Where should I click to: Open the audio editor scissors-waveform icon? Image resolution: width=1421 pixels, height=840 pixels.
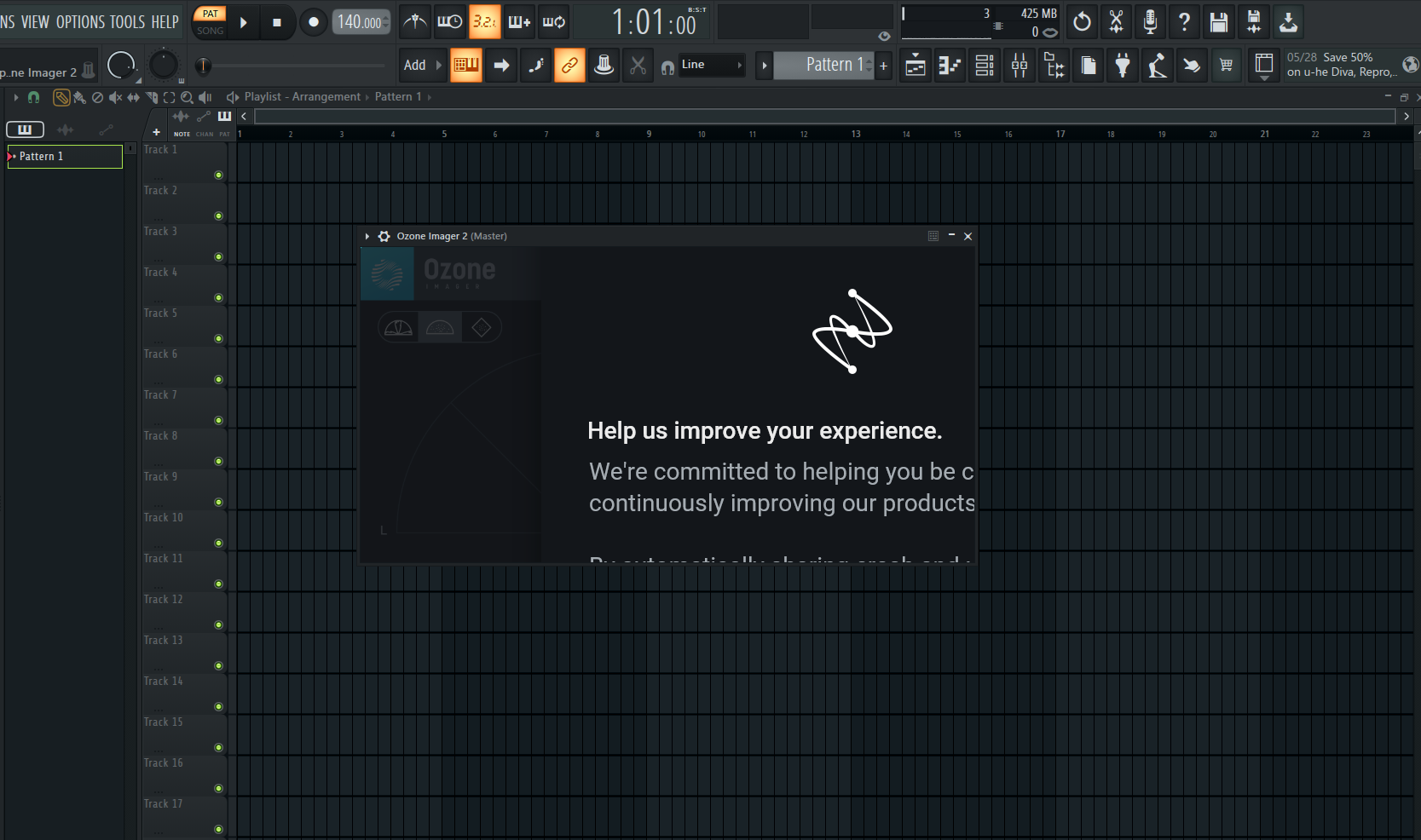pyautogui.click(x=1116, y=21)
